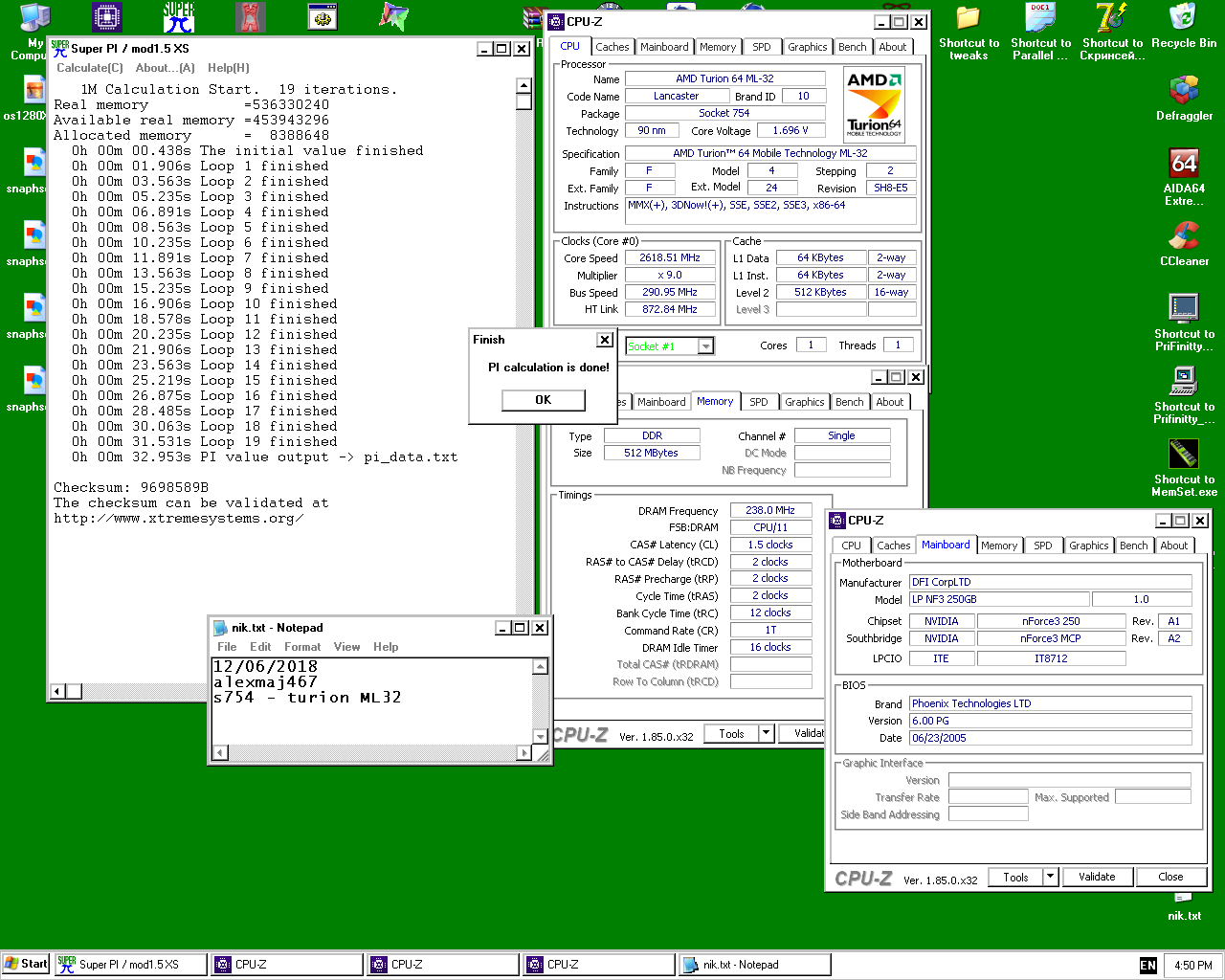Screen dimensions: 1225x980
Task: Open the colorful pinwheel desktop icon
Action: pos(394,16)
